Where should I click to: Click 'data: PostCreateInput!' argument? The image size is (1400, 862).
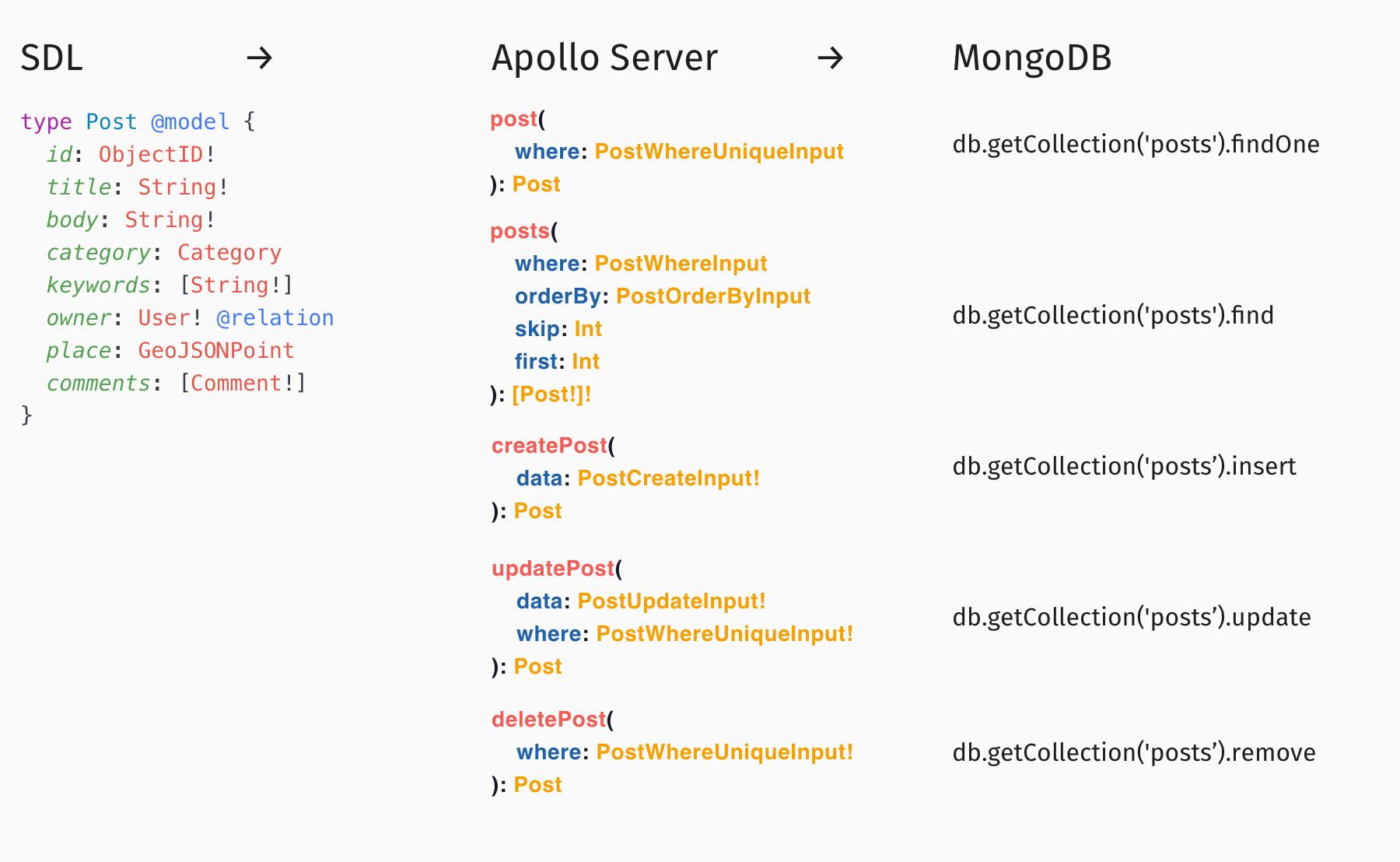click(x=638, y=478)
